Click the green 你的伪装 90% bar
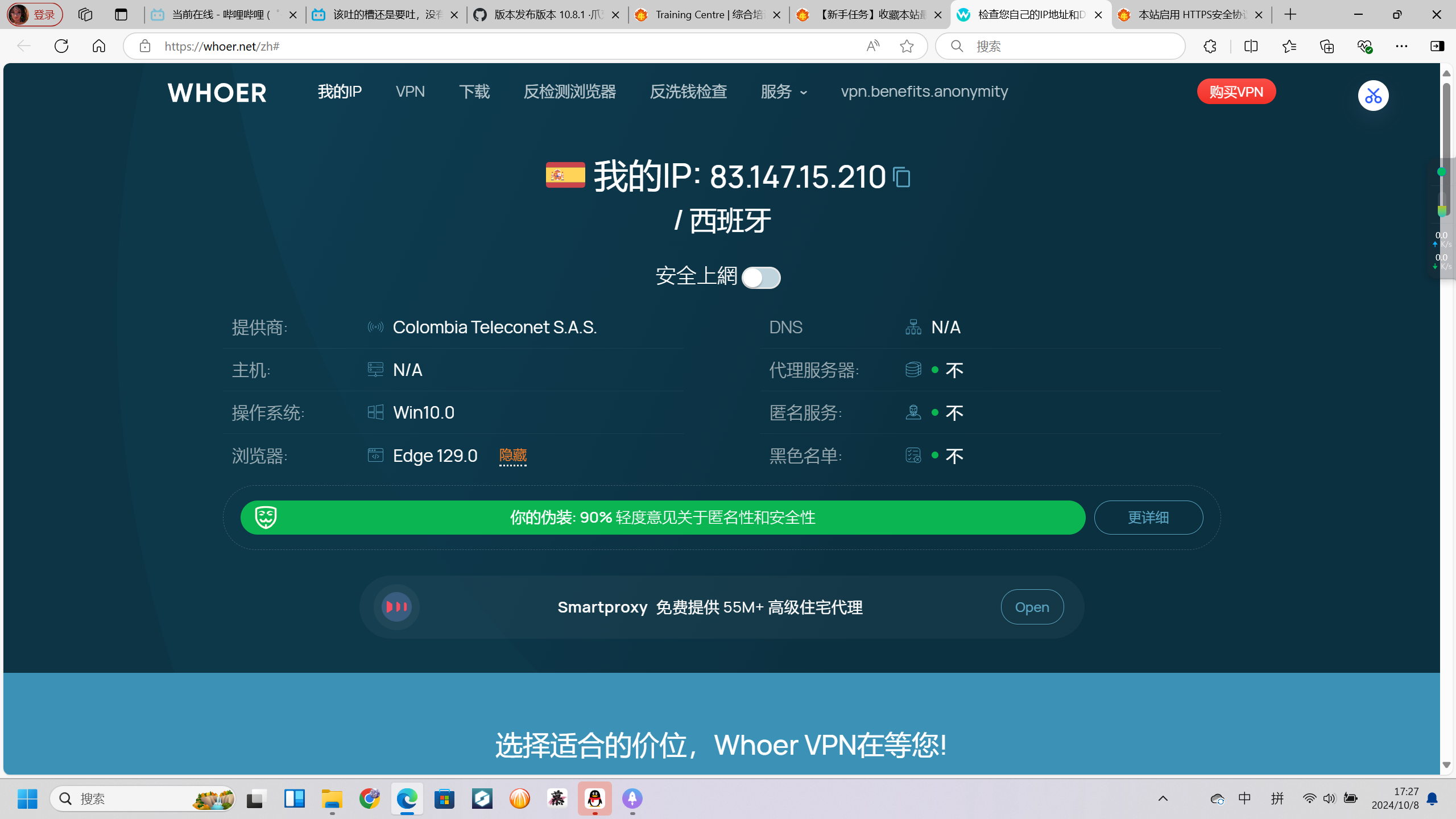This screenshot has width=1456, height=819. pyautogui.click(x=663, y=518)
